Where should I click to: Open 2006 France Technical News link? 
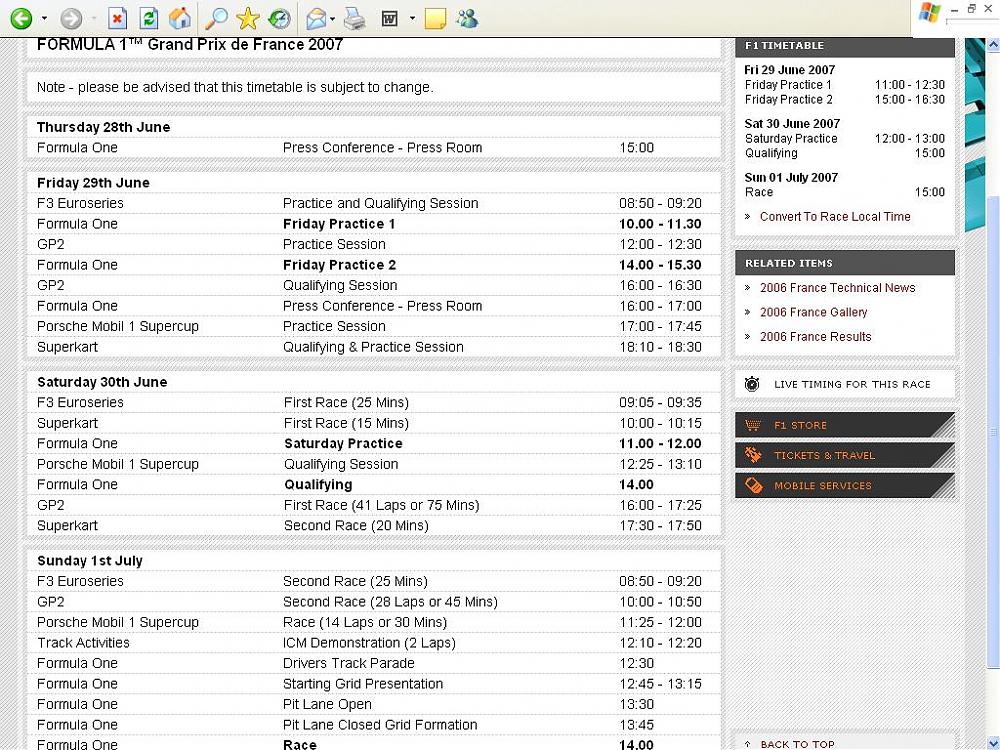click(x=837, y=288)
